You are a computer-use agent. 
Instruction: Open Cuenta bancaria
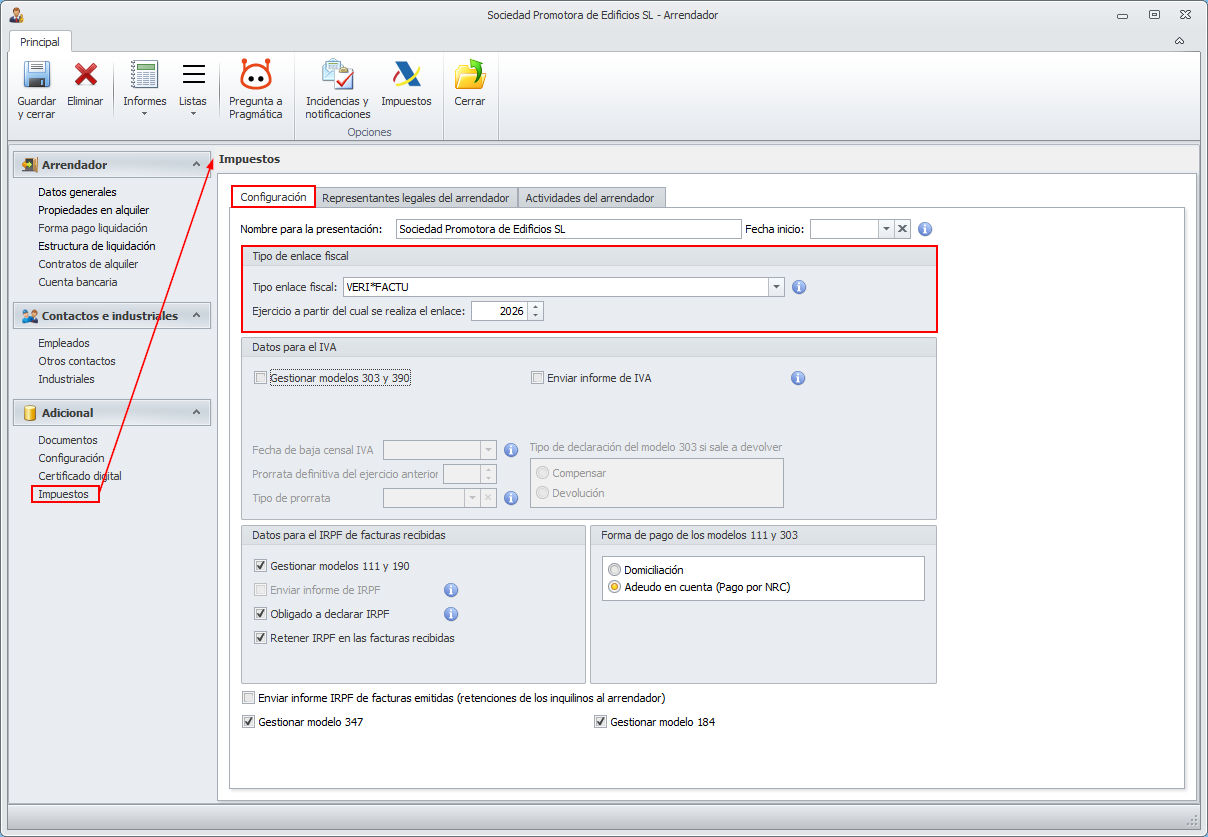78,282
